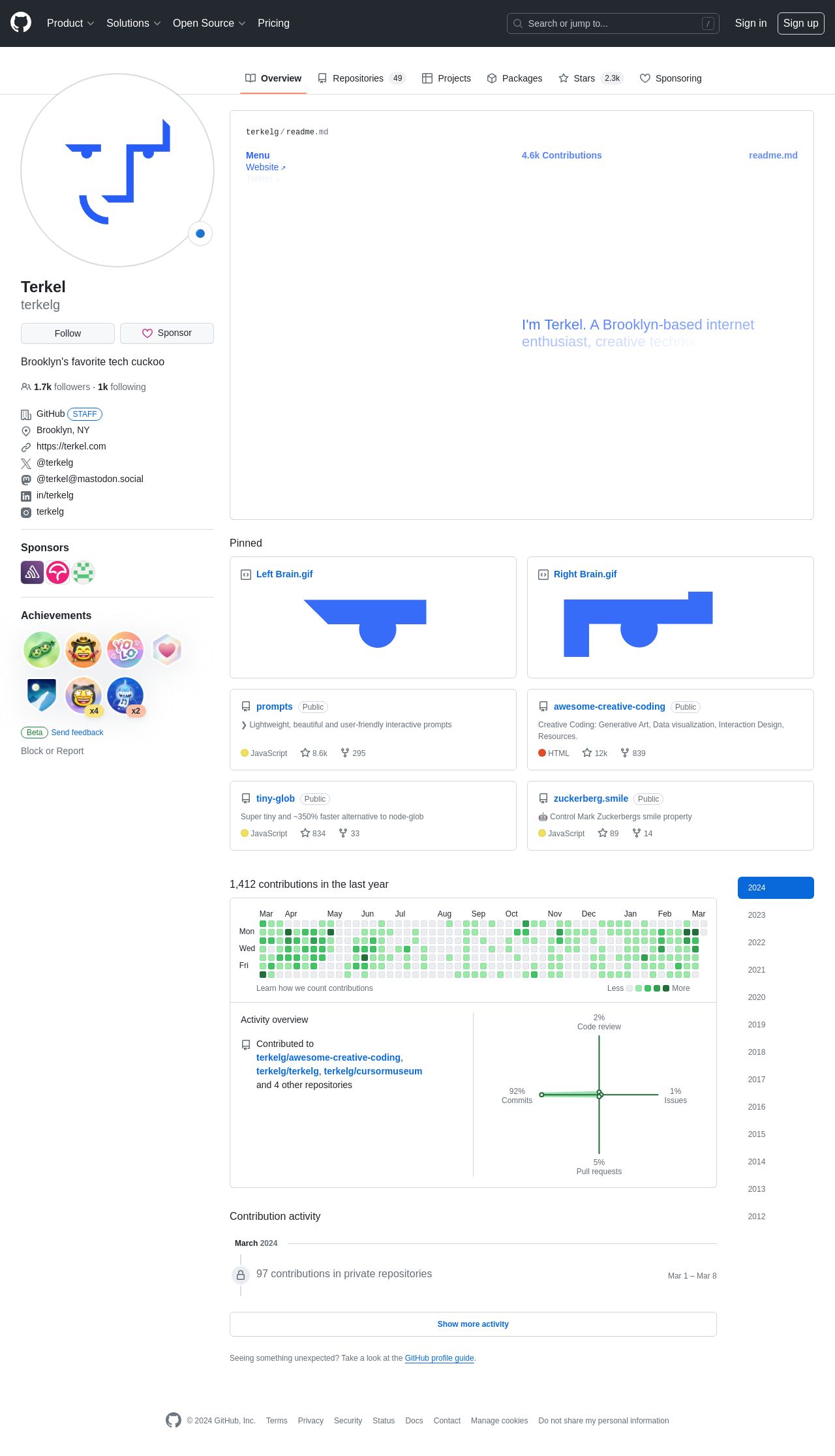
Task: Open the awesome-creative-coding repository
Action: [x=609, y=706]
